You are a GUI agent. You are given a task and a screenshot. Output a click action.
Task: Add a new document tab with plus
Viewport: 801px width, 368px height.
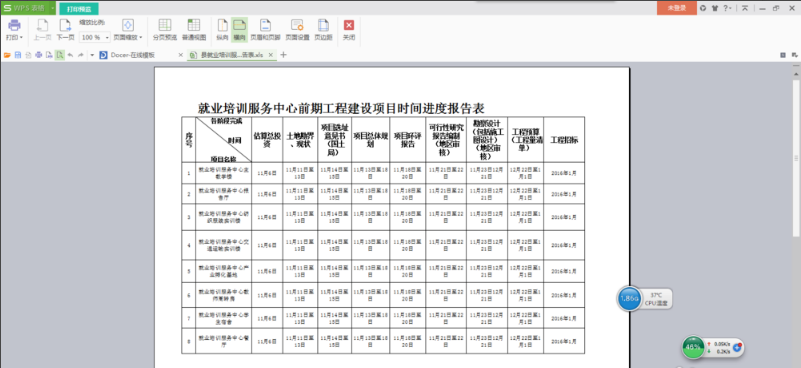click(284, 55)
